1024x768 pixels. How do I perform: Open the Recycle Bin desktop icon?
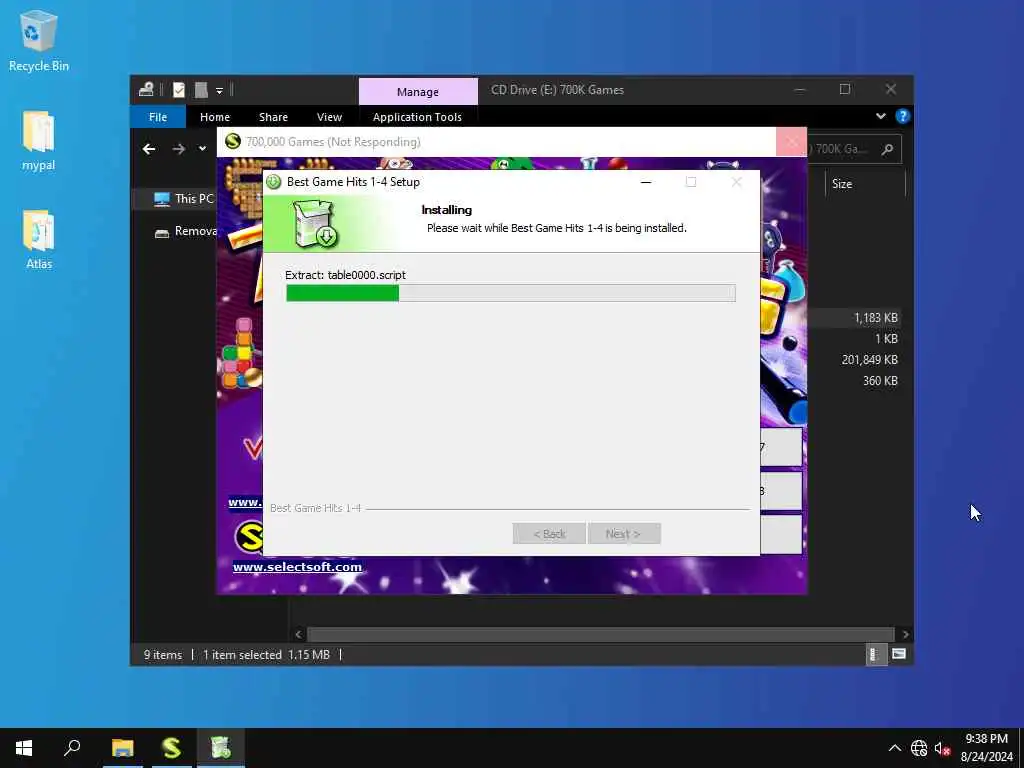click(39, 41)
